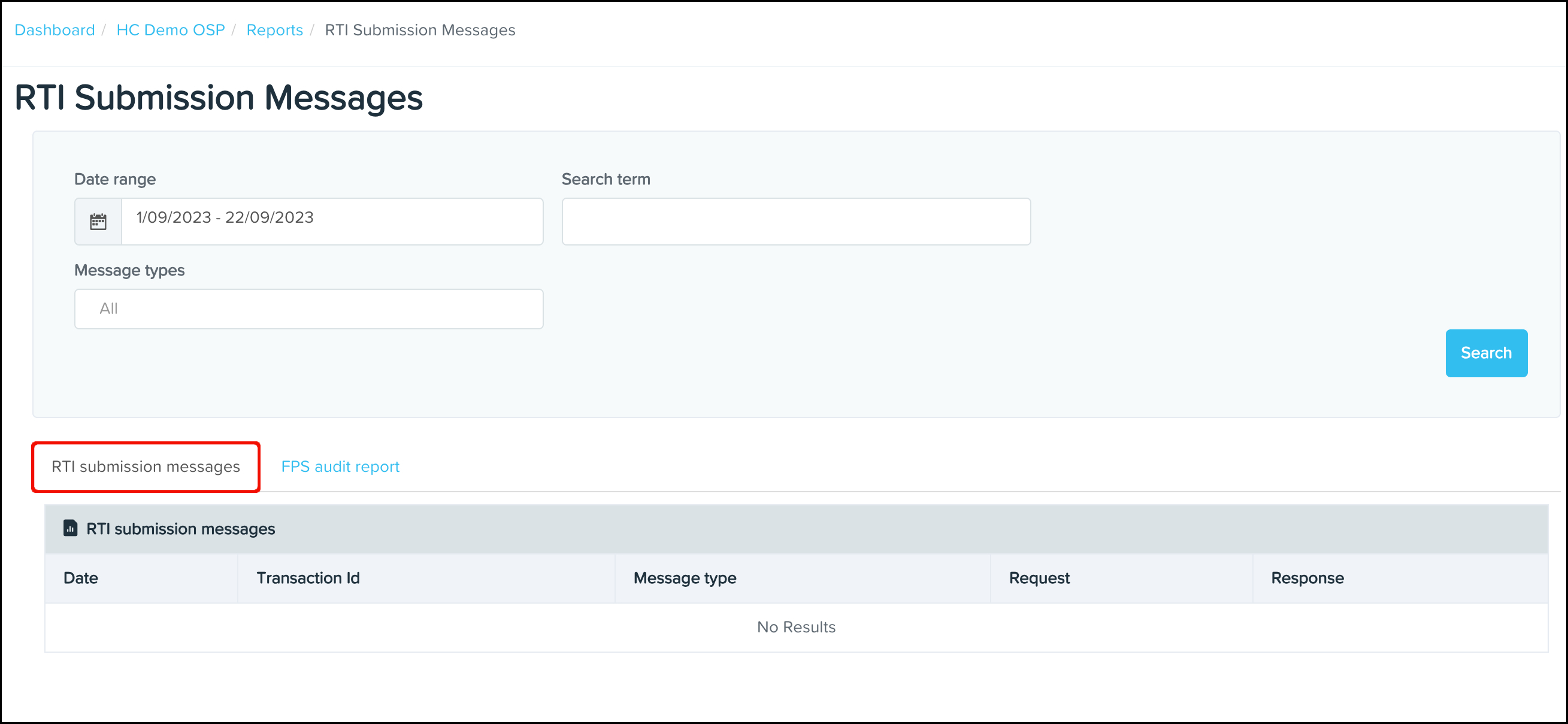Sort by the Date column header
Screen dimensions: 1568x724
[x=80, y=577]
